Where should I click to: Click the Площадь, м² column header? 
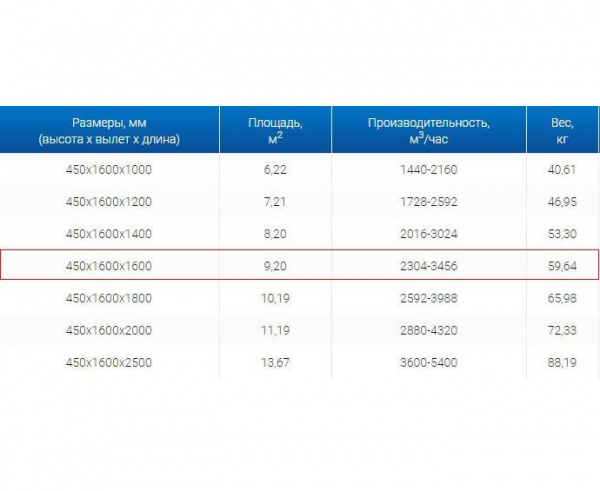276,130
